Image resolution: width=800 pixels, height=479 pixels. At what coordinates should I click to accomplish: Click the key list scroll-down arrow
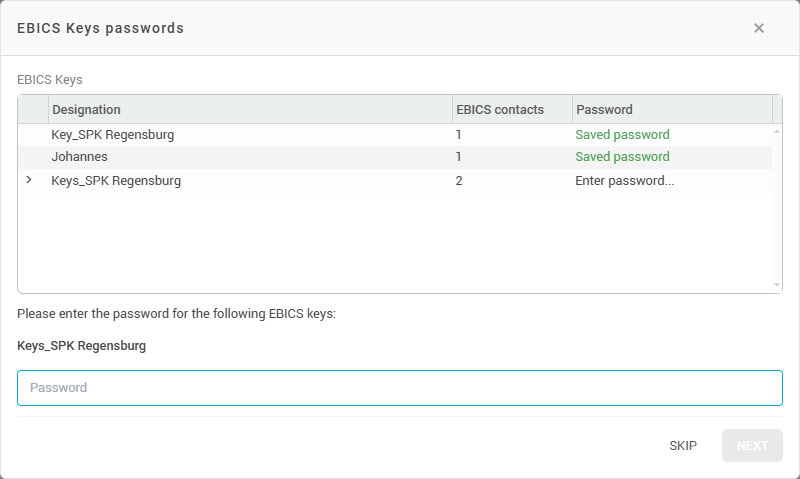point(777,285)
